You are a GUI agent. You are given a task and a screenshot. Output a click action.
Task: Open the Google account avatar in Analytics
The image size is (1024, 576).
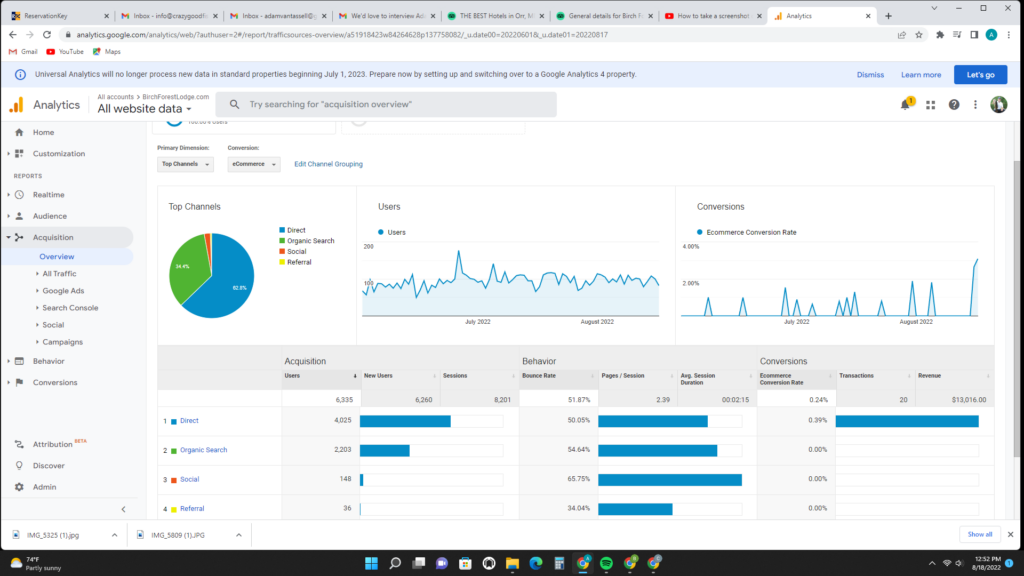[x=999, y=104]
